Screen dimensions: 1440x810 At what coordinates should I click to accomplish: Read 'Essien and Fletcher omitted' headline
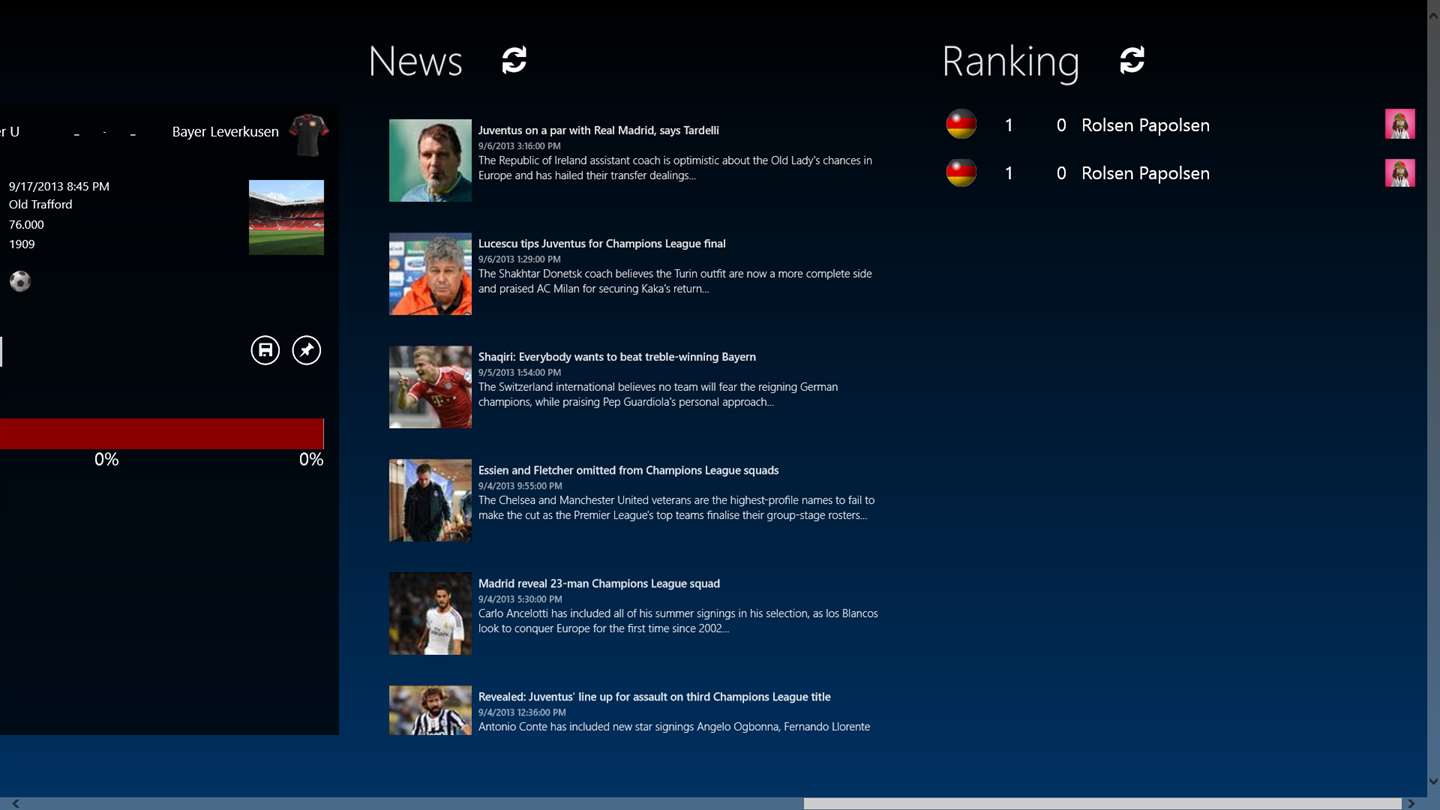pyautogui.click(x=628, y=470)
